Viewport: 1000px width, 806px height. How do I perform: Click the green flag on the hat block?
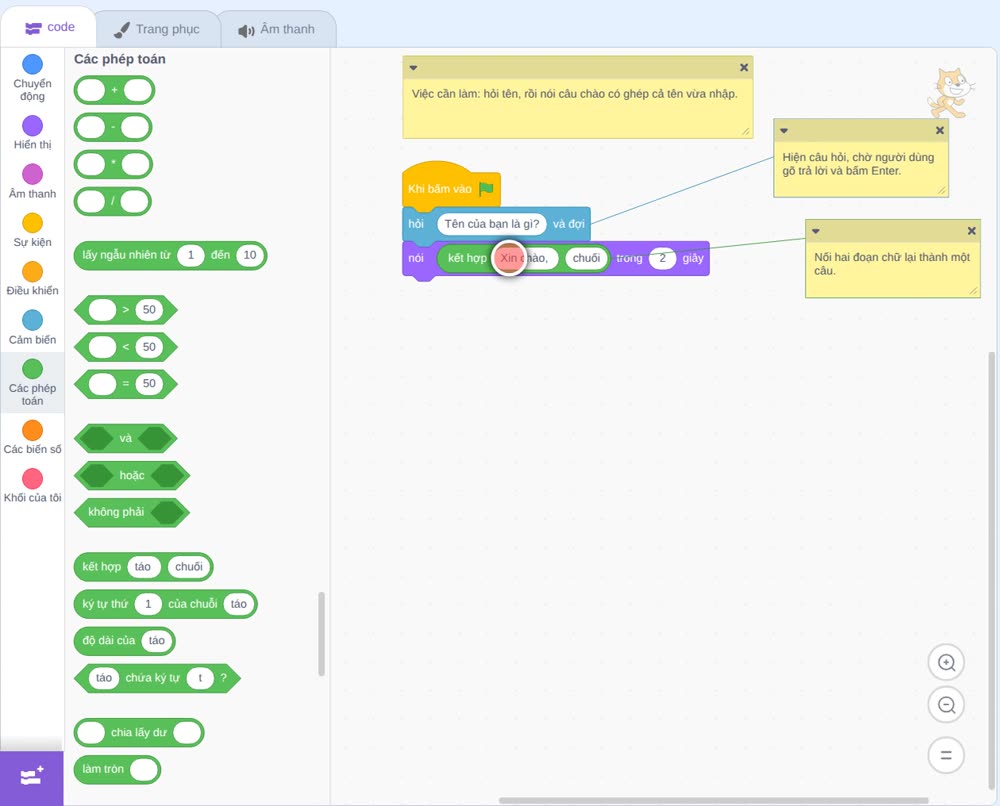[x=487, y=189]
